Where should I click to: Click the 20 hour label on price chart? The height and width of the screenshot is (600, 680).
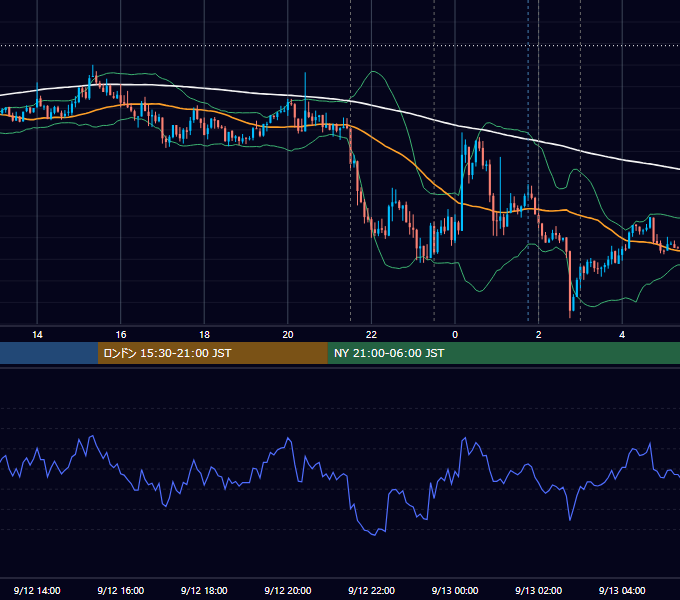point(288,335)
